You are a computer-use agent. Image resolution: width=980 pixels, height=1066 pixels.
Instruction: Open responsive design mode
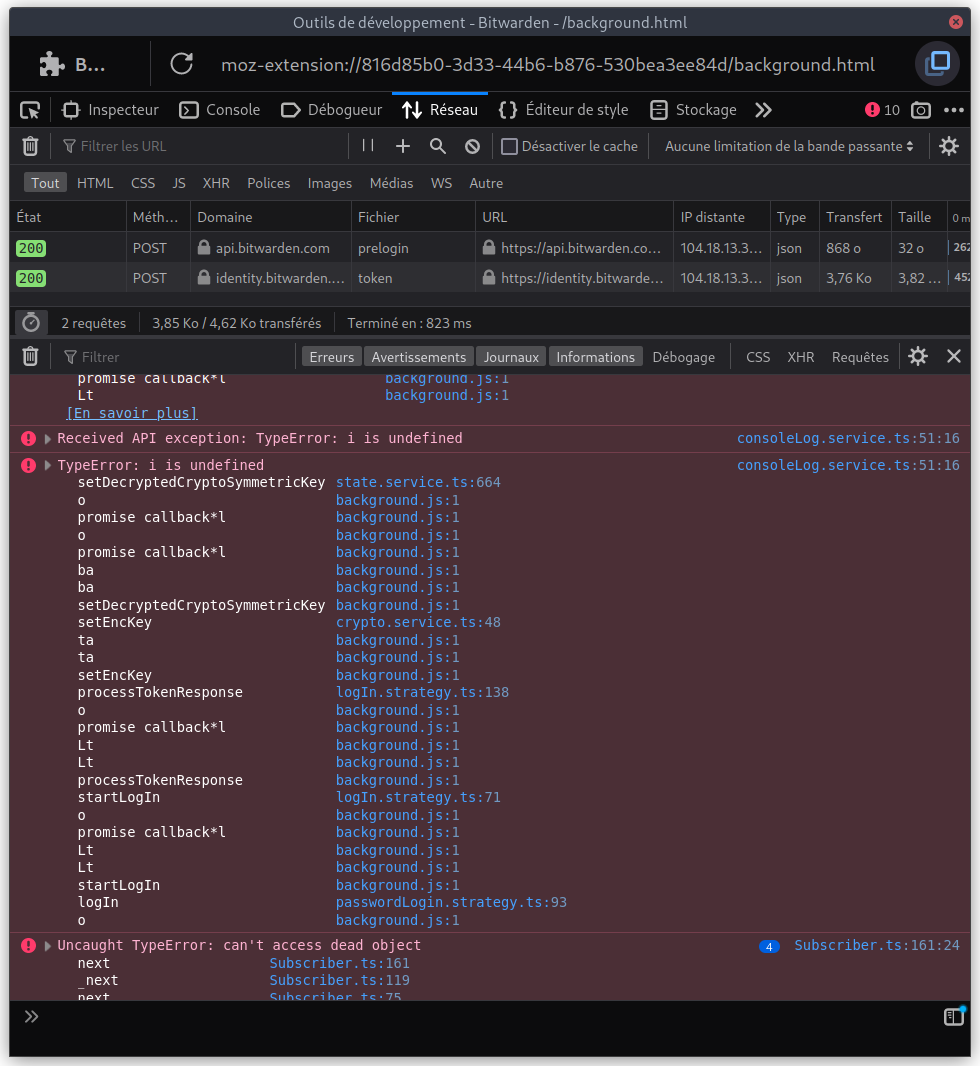pyautogui.click(x=938, y=64)
